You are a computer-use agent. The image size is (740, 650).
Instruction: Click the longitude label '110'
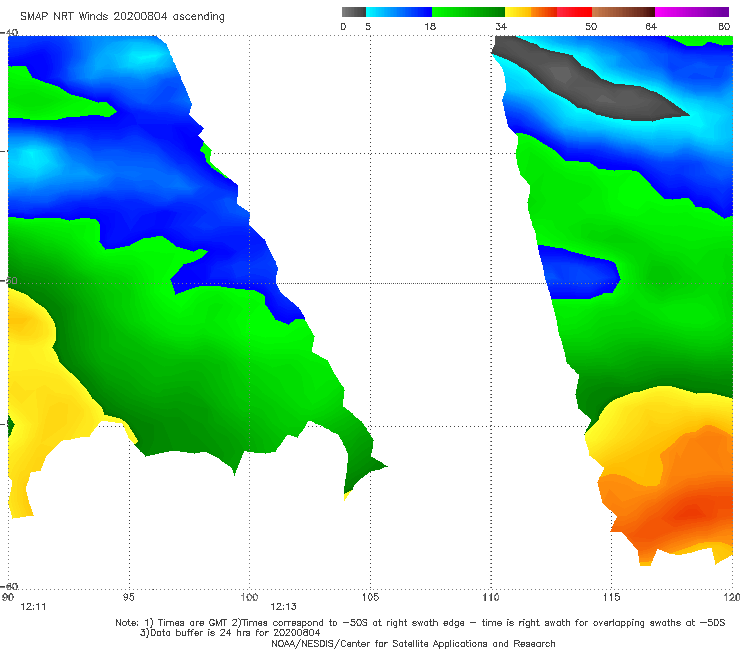click(491, 598)
